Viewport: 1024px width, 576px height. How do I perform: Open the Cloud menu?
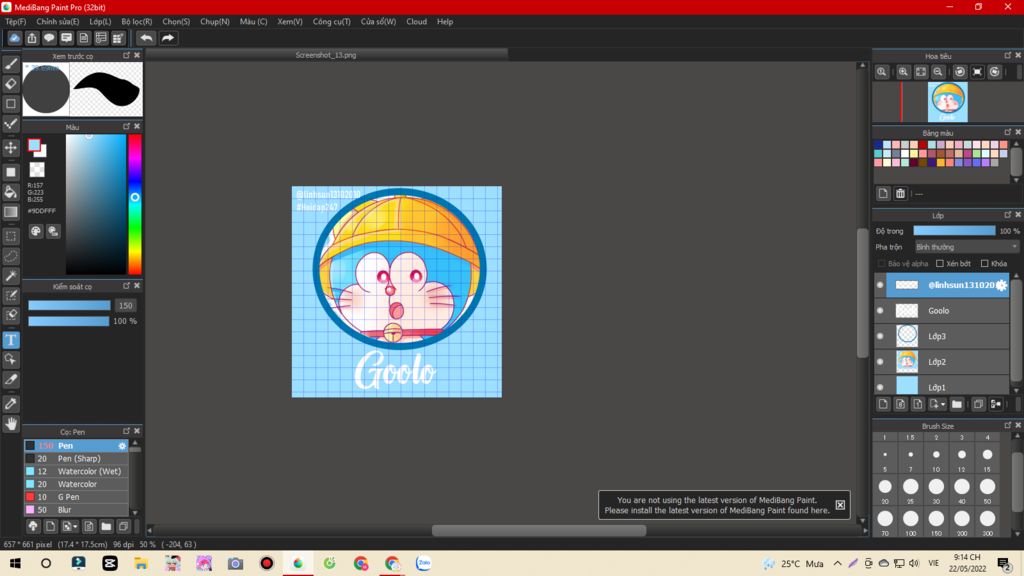click(x=416, y=22)
